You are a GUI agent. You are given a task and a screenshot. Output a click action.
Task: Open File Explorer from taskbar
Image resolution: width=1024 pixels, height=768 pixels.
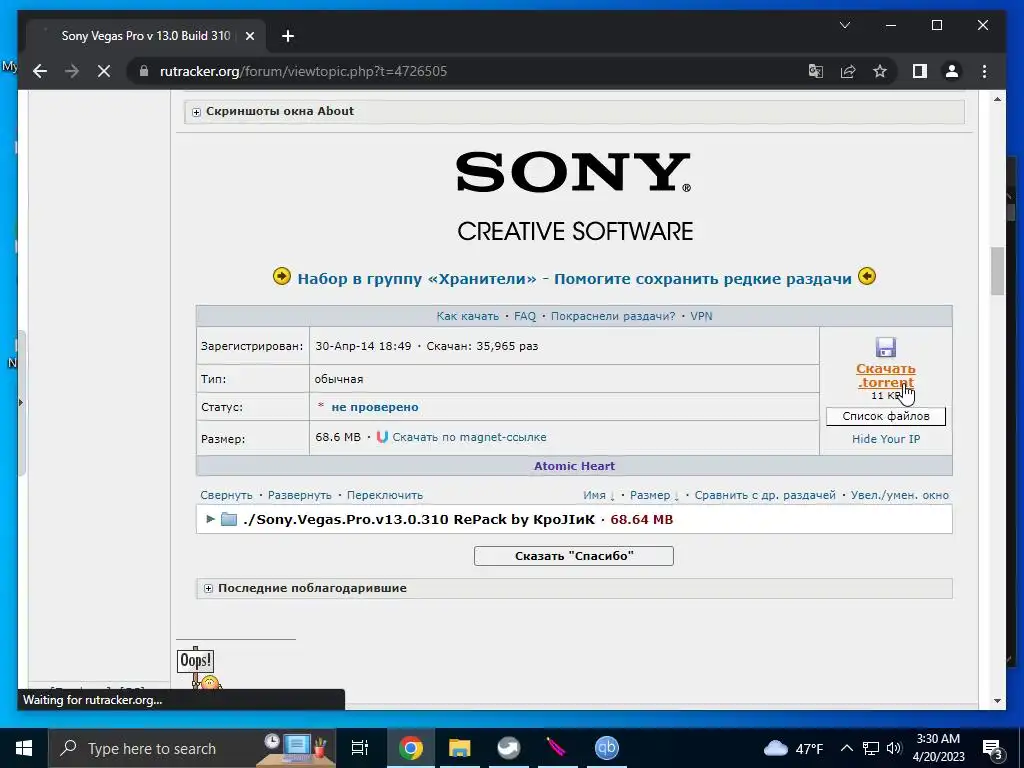460,748
